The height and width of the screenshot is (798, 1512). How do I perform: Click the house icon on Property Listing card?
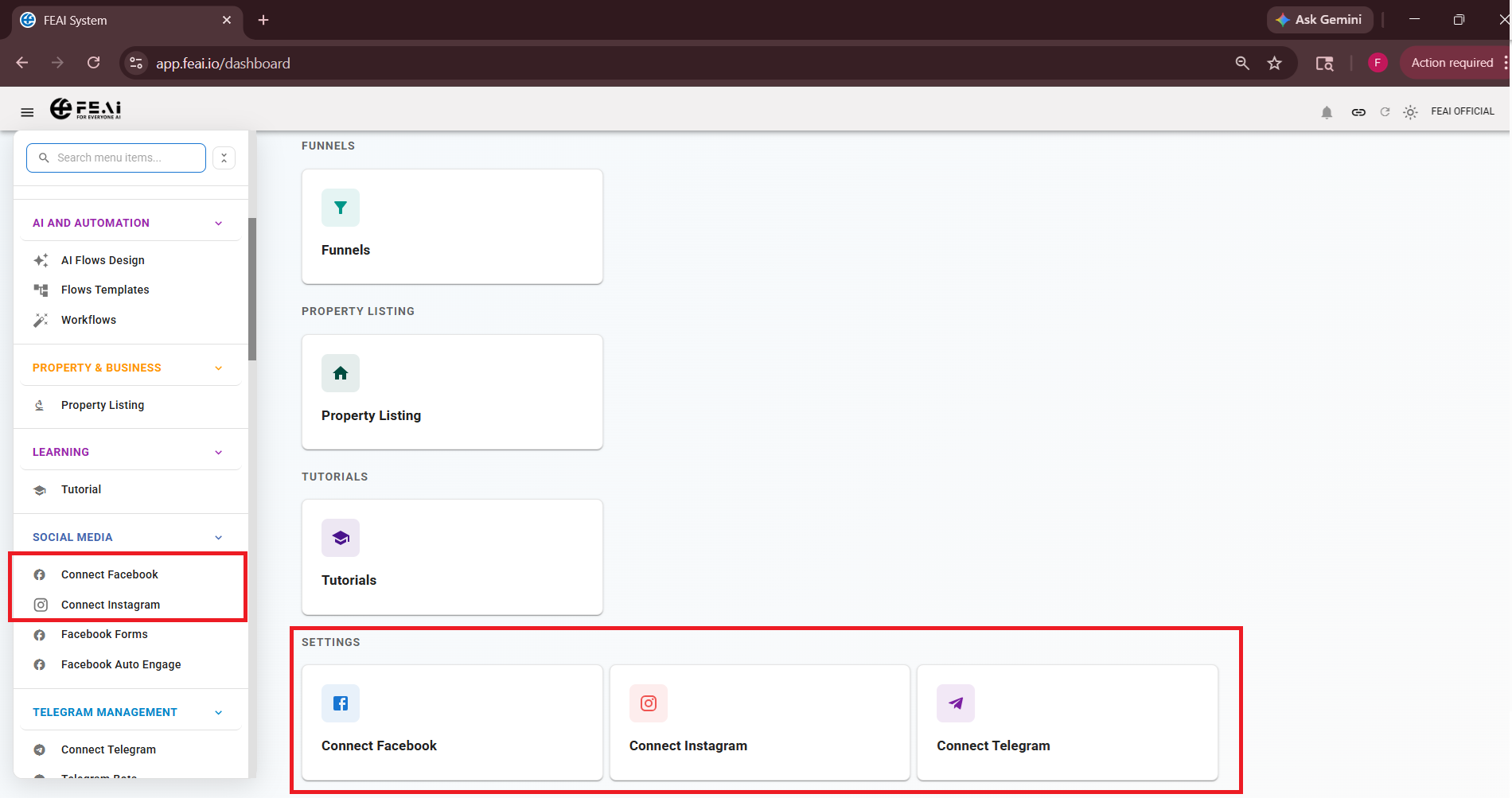[341, 373]
